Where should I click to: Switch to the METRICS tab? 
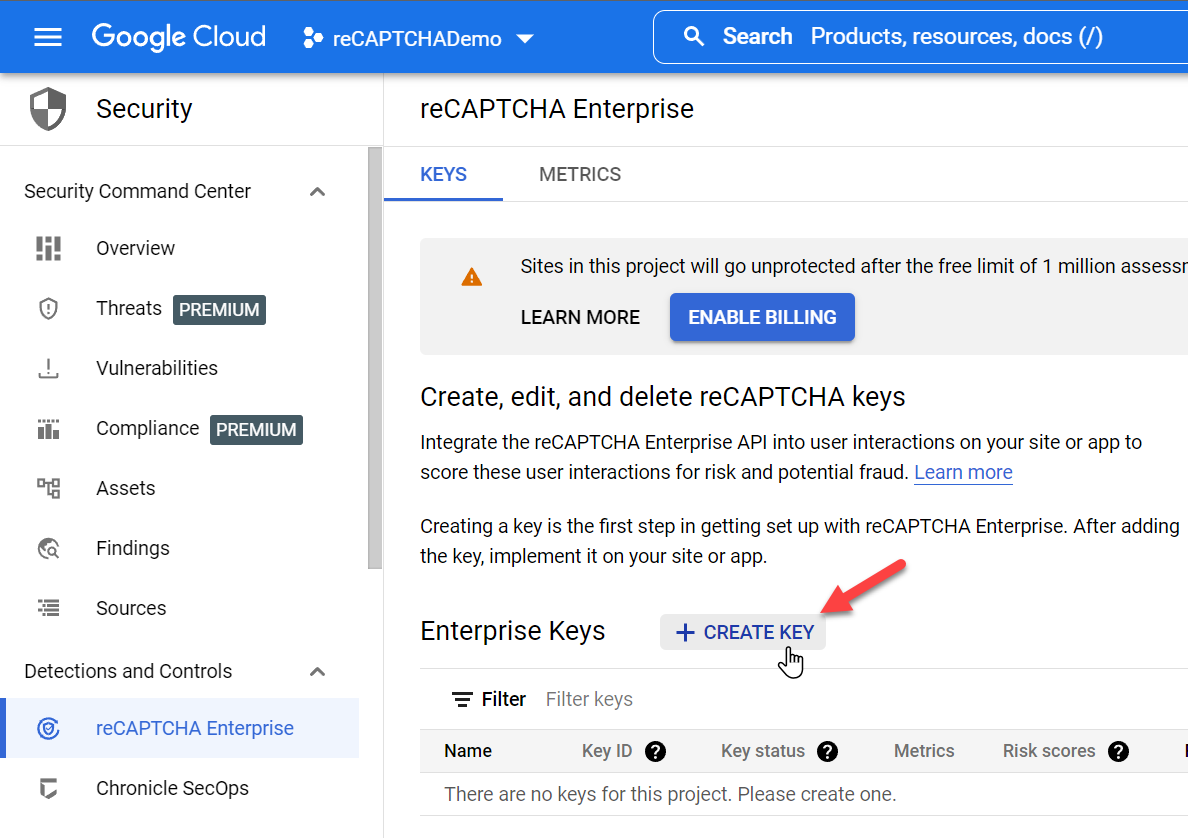click(580, 174)
